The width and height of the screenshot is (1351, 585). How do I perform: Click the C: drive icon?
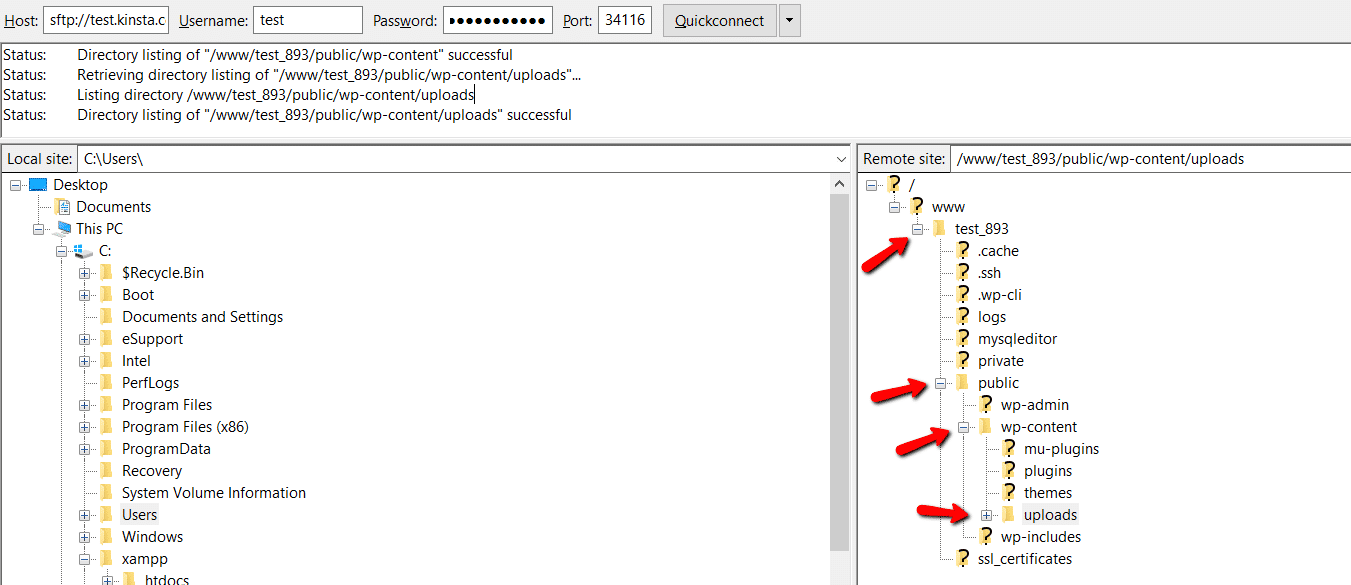84,251
